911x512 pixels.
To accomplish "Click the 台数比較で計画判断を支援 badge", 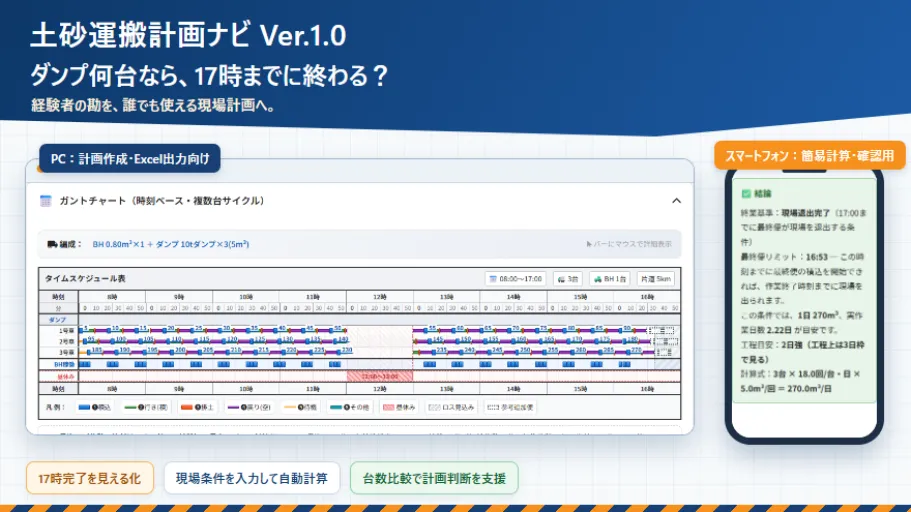I will click(434, 478).
